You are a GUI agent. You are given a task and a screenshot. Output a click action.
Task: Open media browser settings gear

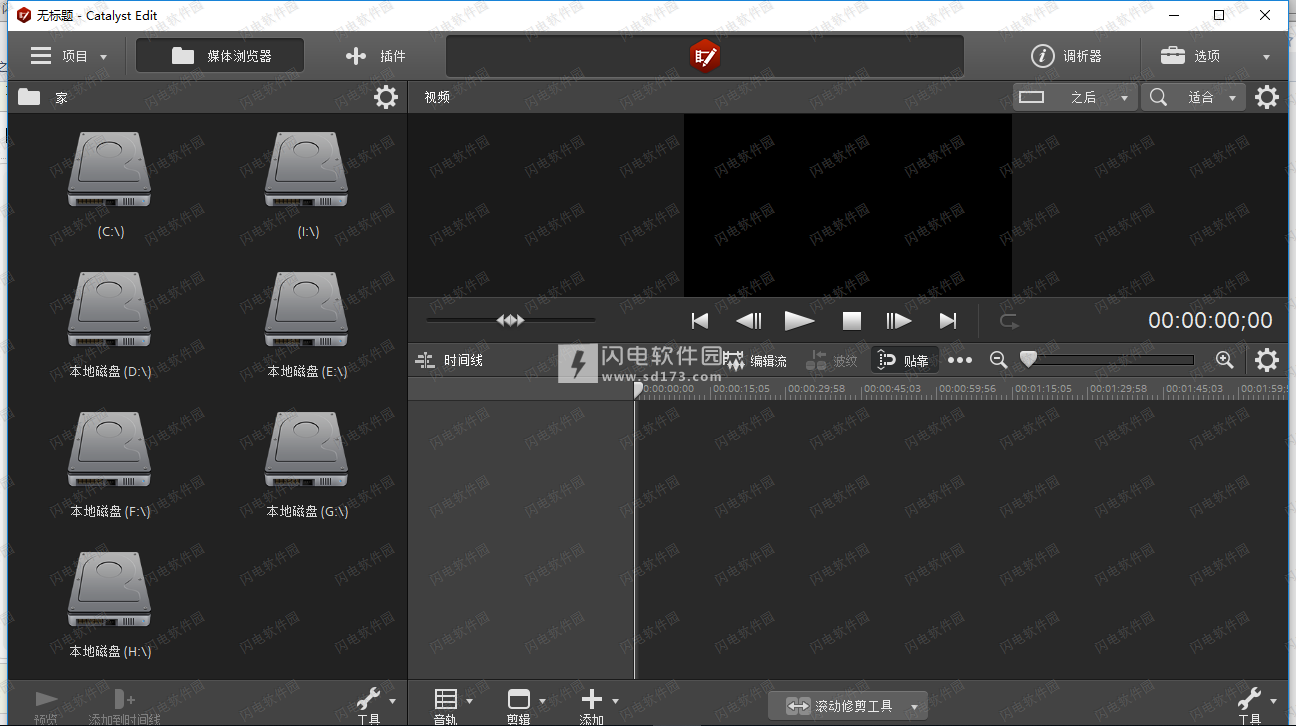pos(385,97)
